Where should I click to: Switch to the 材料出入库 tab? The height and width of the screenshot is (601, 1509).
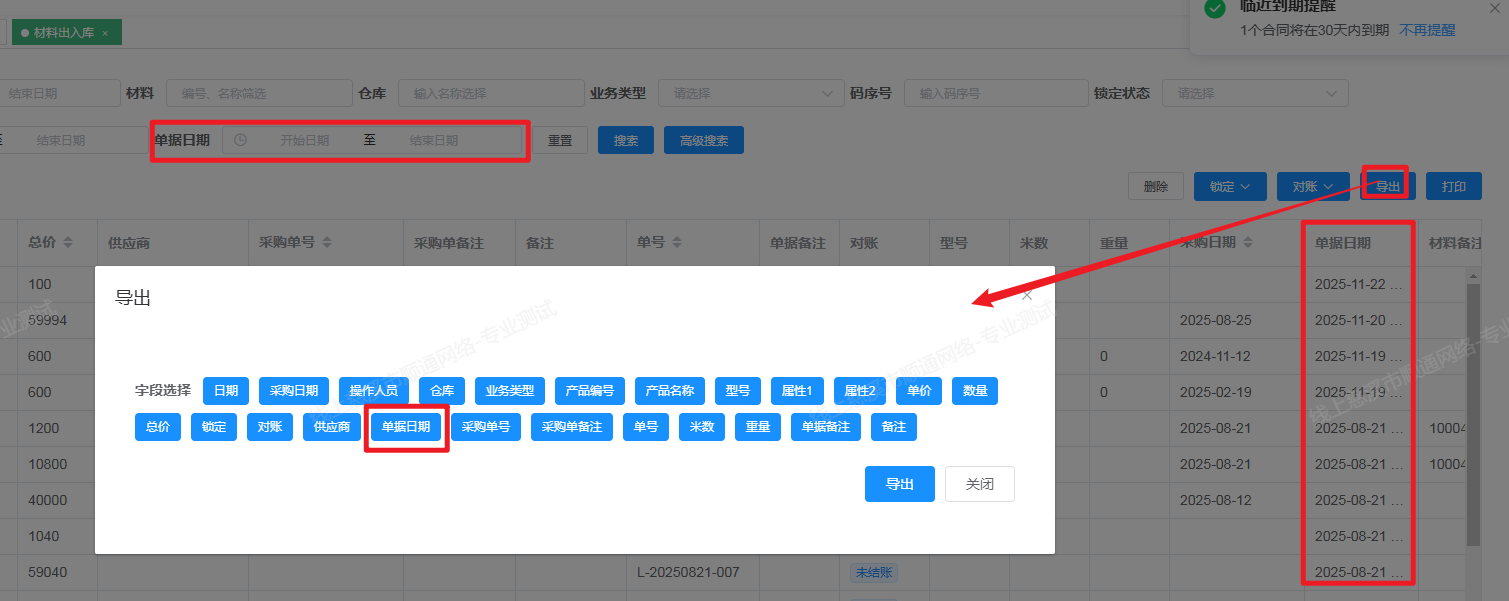pyautogui.click(x=63, y=33)
